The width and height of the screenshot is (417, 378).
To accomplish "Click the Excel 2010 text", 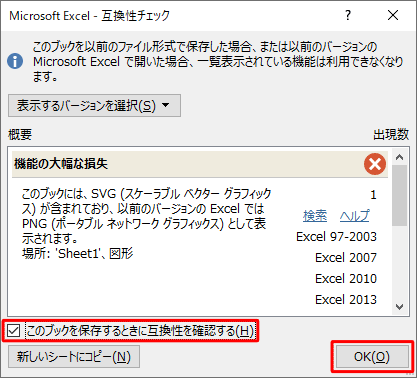I will pos(346,279).
